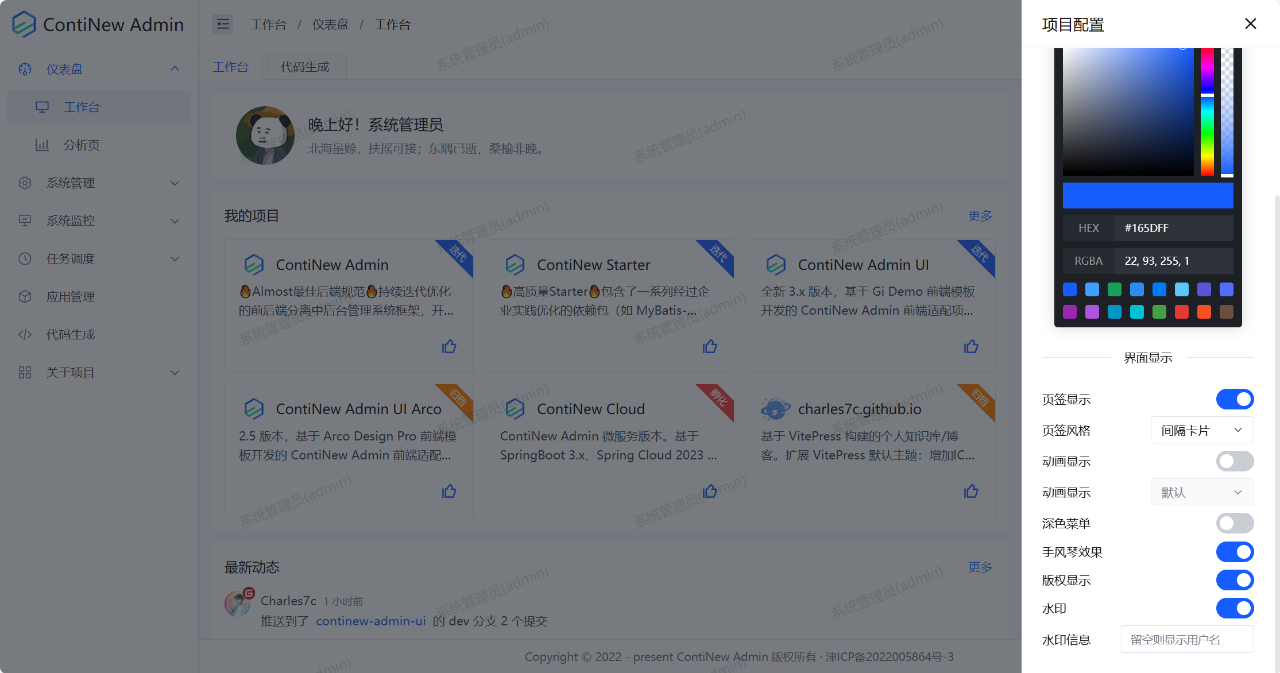Expand 任务调度 using its chevron arrow
The height and width of the screenshot is (673, 1280).
[175, 259]
